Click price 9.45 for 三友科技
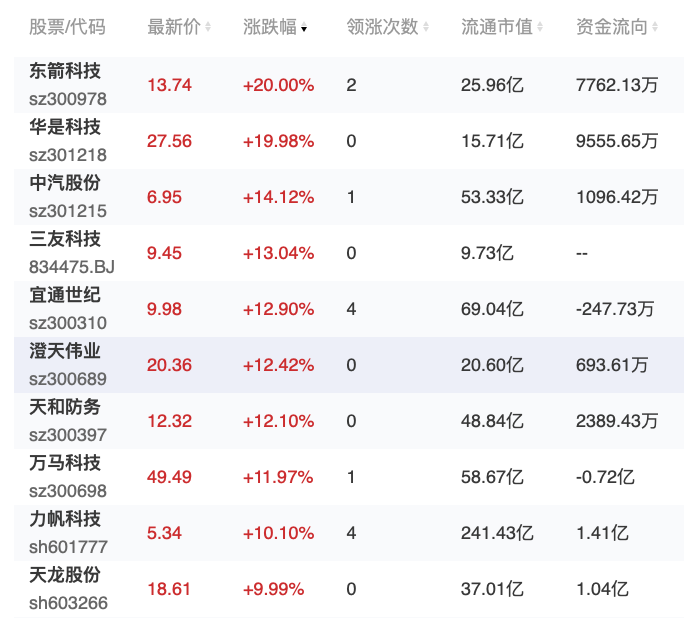Image resolution: width=684 pixels, height=618 pixels. [164, 253]
